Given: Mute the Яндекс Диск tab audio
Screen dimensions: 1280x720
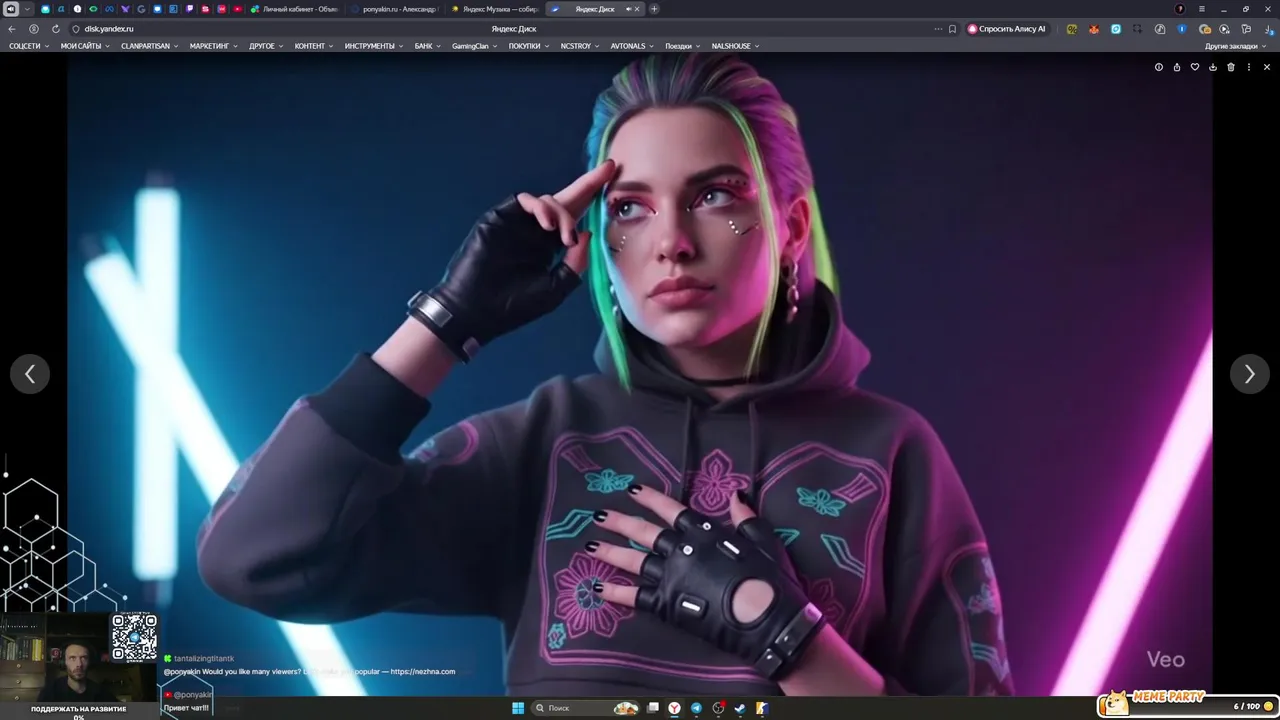Looking at the screenshot, I should 628,9.
